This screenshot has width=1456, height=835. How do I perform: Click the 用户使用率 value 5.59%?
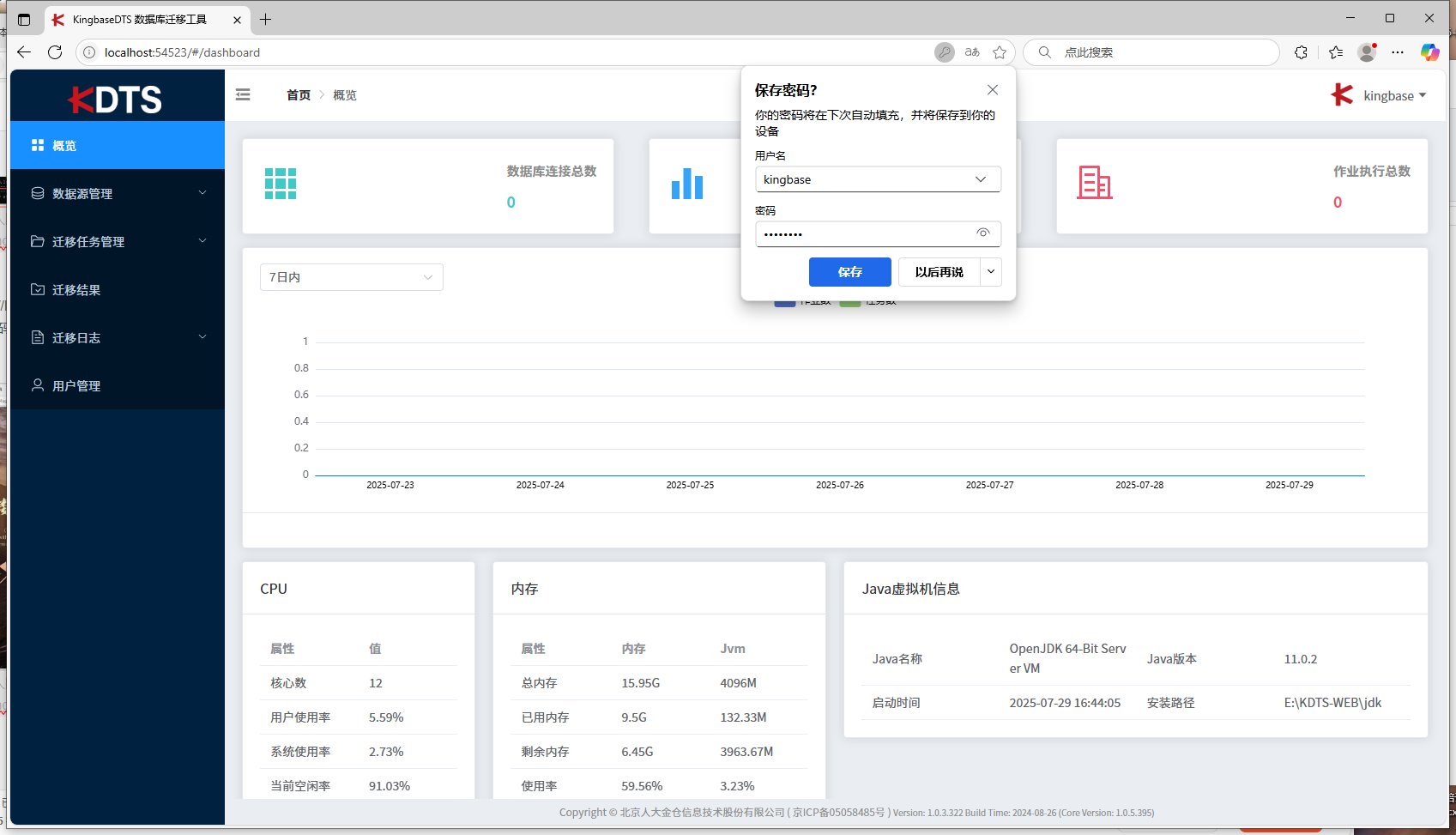coord(386,717)
